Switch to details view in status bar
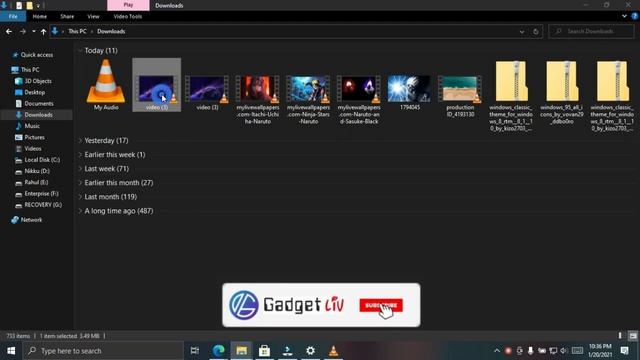Viewport: 640px width, 360px height. point(620,336)
